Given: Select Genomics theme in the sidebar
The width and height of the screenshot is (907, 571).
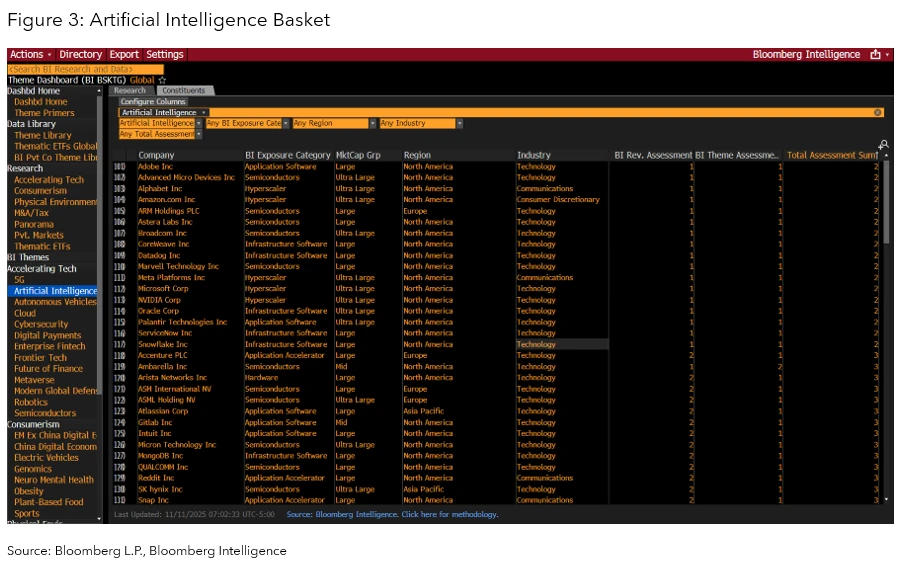Looking at the screenshot, I should click(x=33, y=469).
